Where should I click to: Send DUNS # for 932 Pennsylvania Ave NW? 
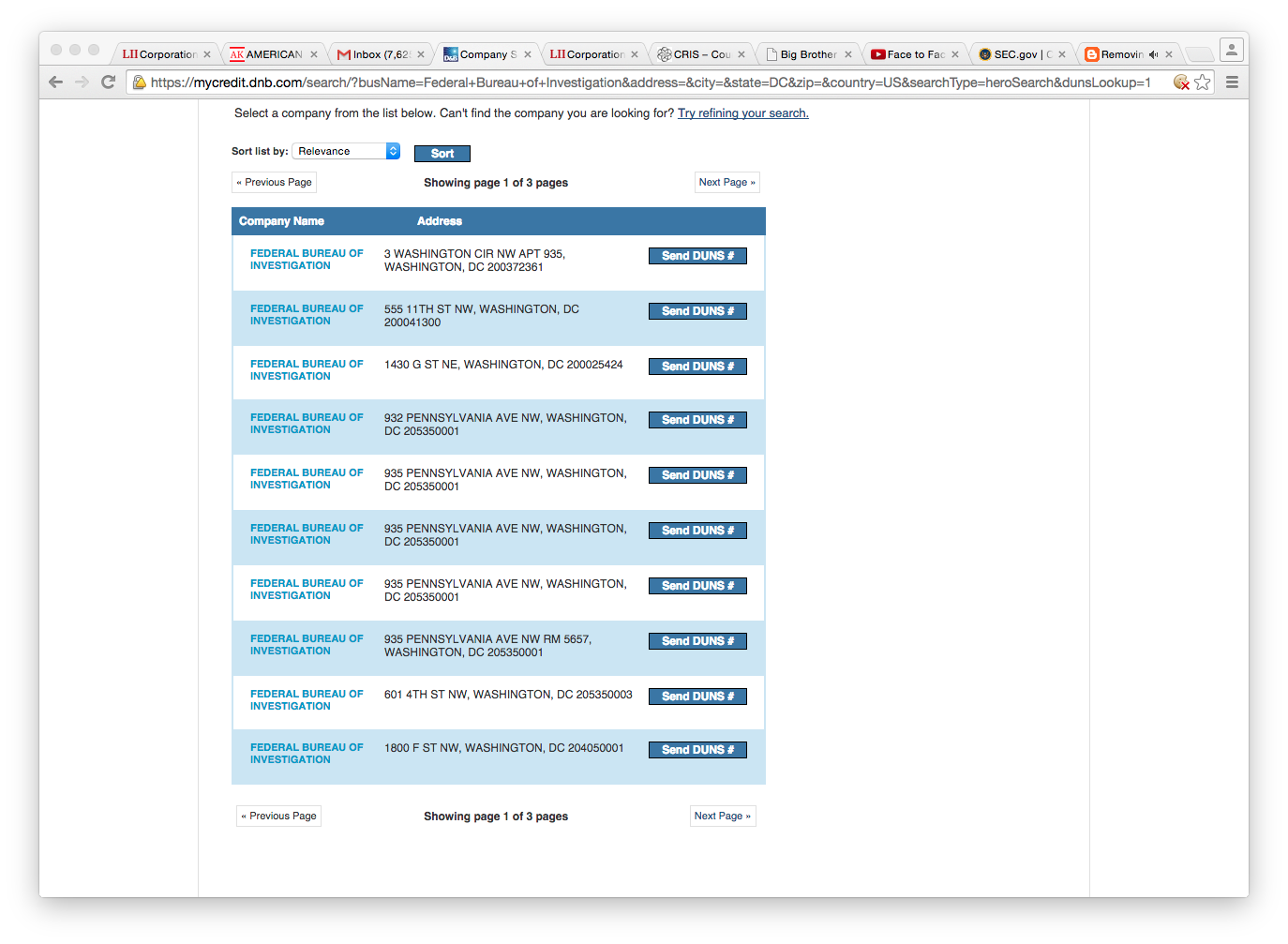(x=697, y=420)
